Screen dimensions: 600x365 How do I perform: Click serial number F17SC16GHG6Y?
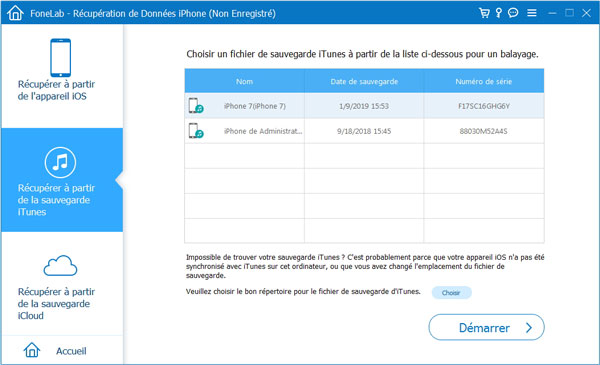[x=484, y=106]
